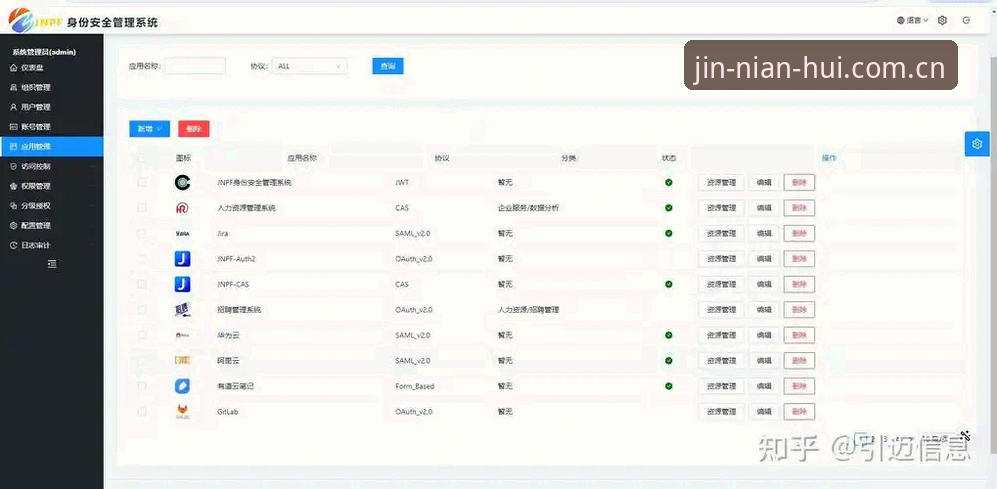This screenshot has width=997, height=489.
Task: Open 用户管理 in the sidebar
Action: 52,107
